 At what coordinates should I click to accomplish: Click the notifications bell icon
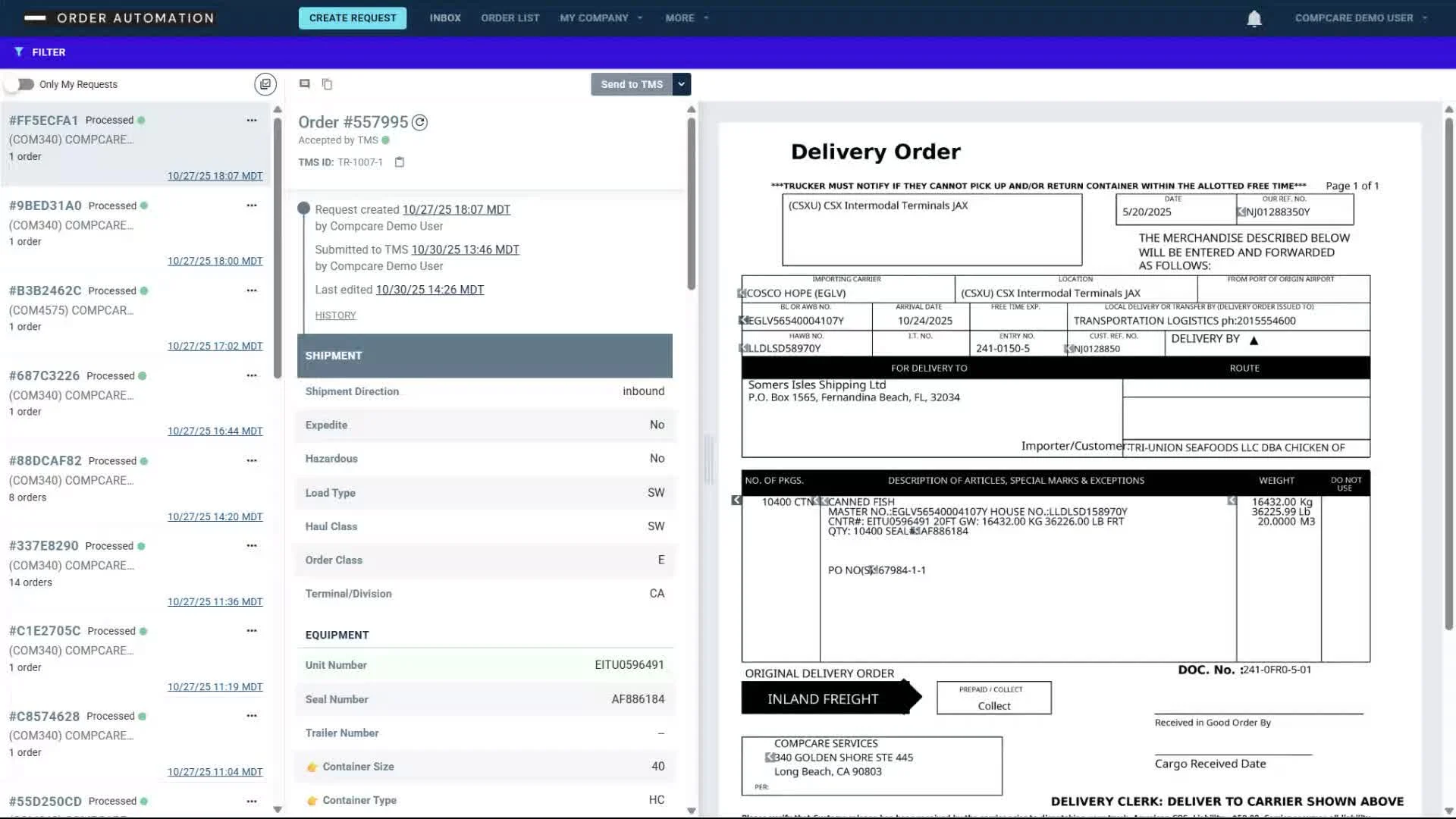(x=1254, y=18)
